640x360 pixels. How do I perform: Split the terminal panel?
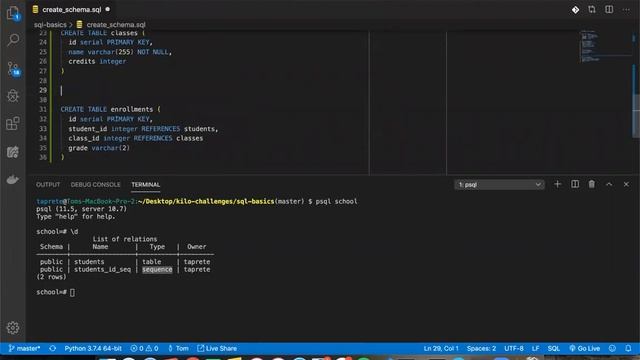click(x=575, y=184)
